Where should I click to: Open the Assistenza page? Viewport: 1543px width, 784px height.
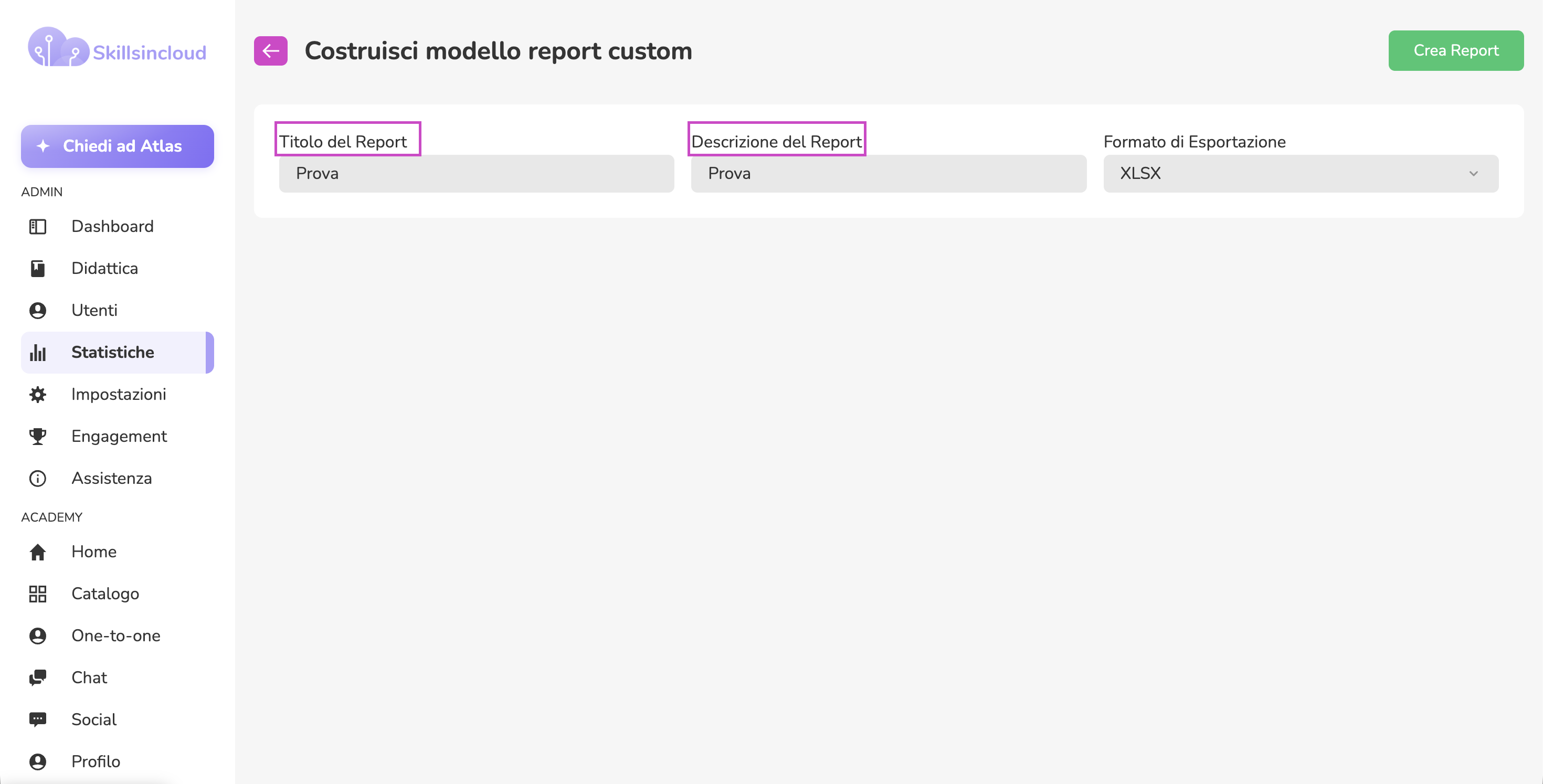pos(118,478)
